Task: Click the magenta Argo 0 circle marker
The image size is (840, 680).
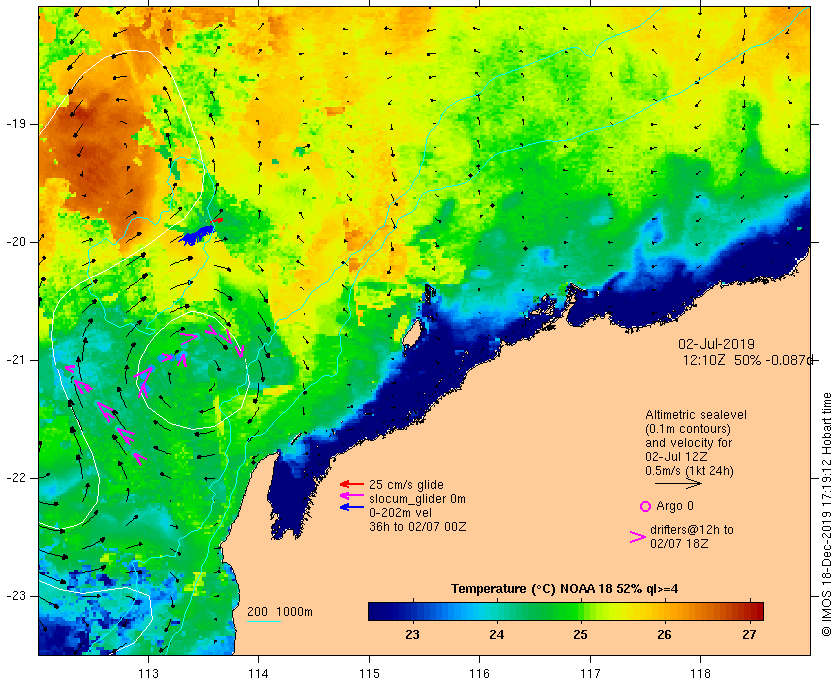Action: tap(645, 506)
